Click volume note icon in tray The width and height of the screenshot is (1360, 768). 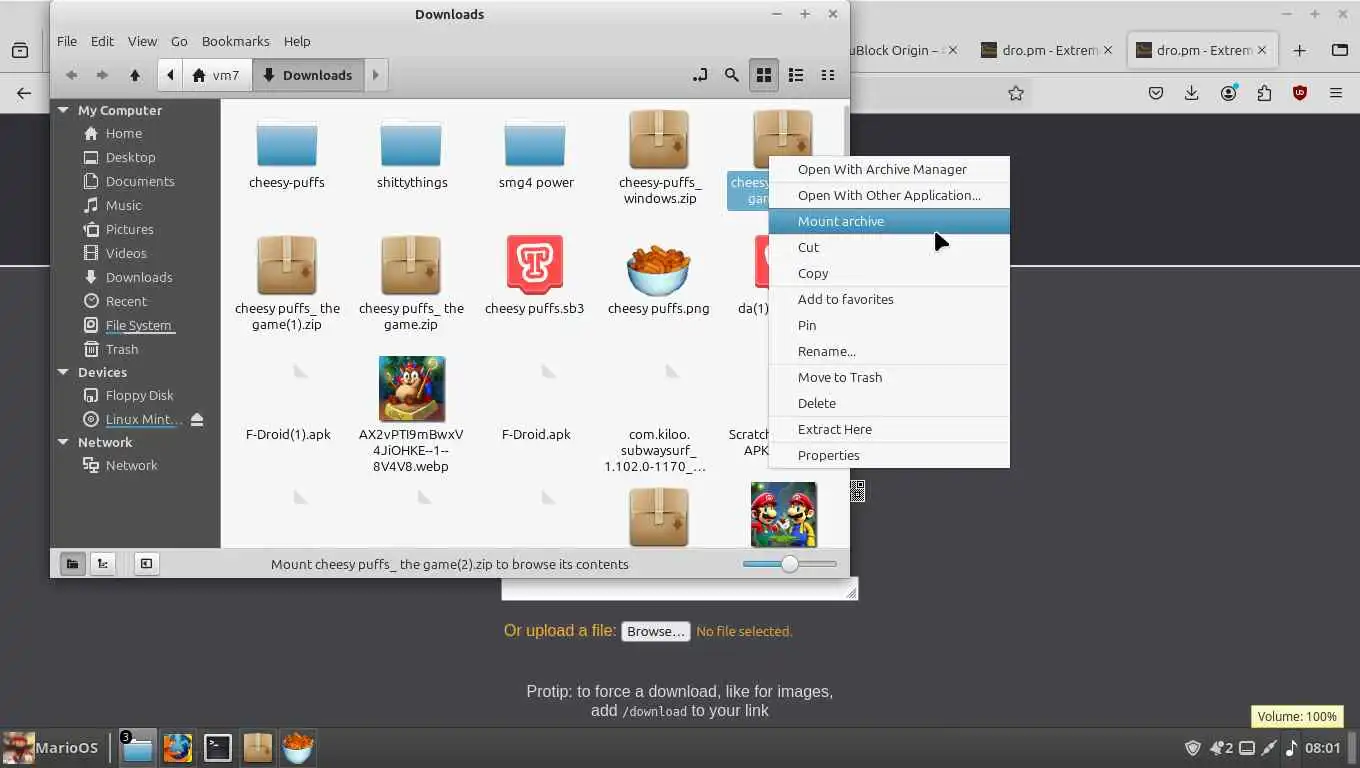pos(1291,747)
